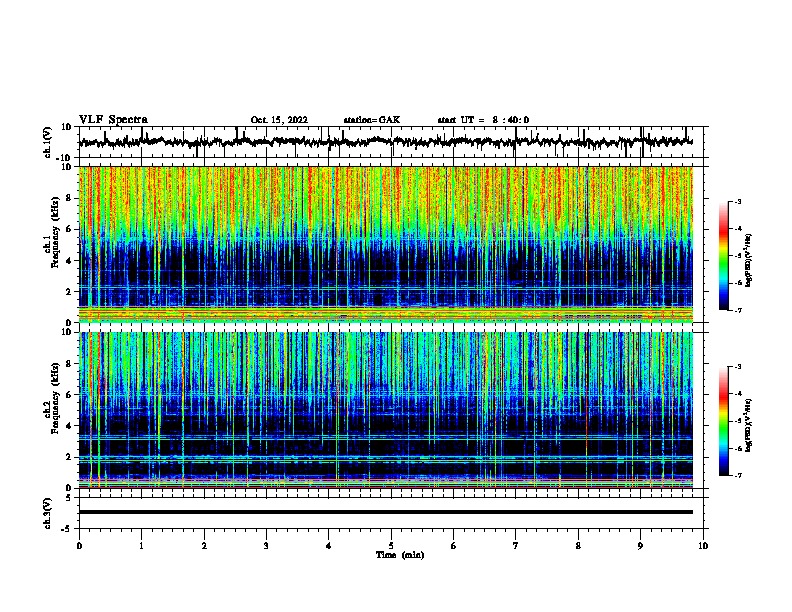Click time-axis tick label '8'

[x=578, y=546]
